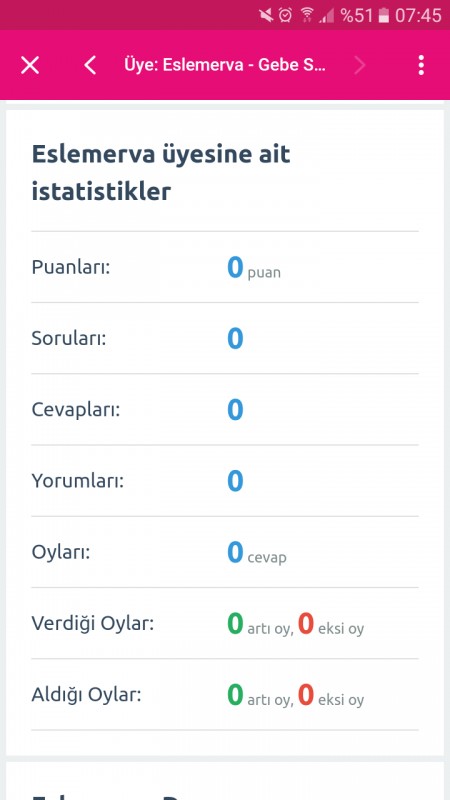Tap the Oyları 0 cevap value
Image resolution: width=450 pixels, height=800 pixels.
pos(257,553)
